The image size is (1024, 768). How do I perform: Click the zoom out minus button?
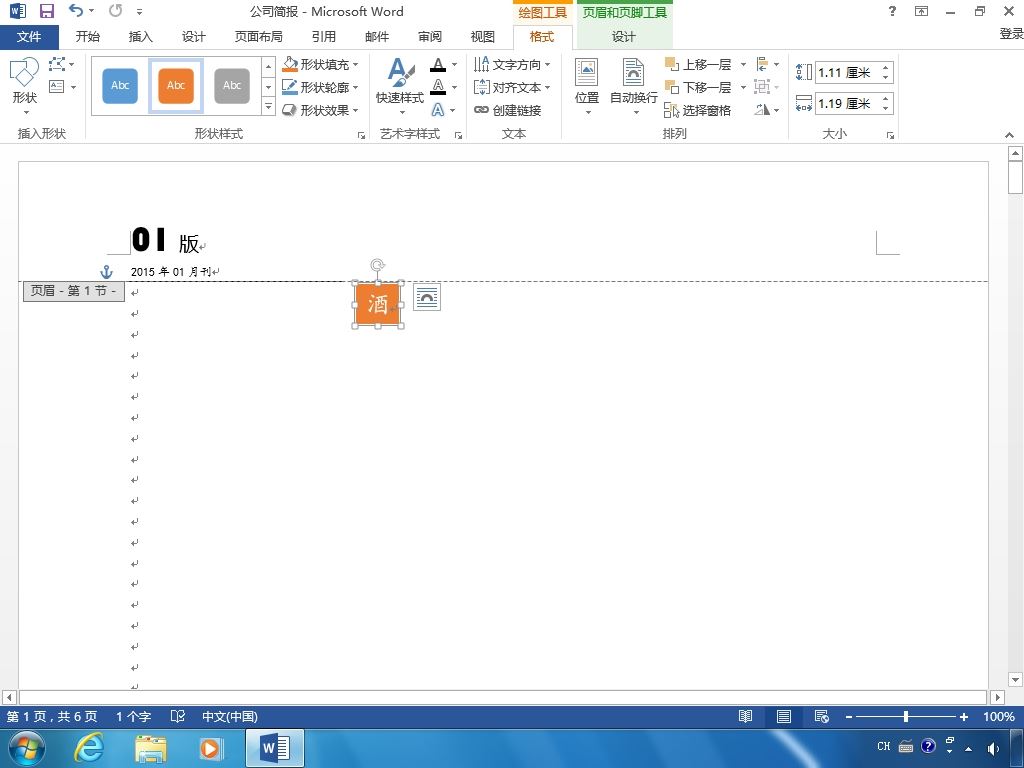(849, 716)
